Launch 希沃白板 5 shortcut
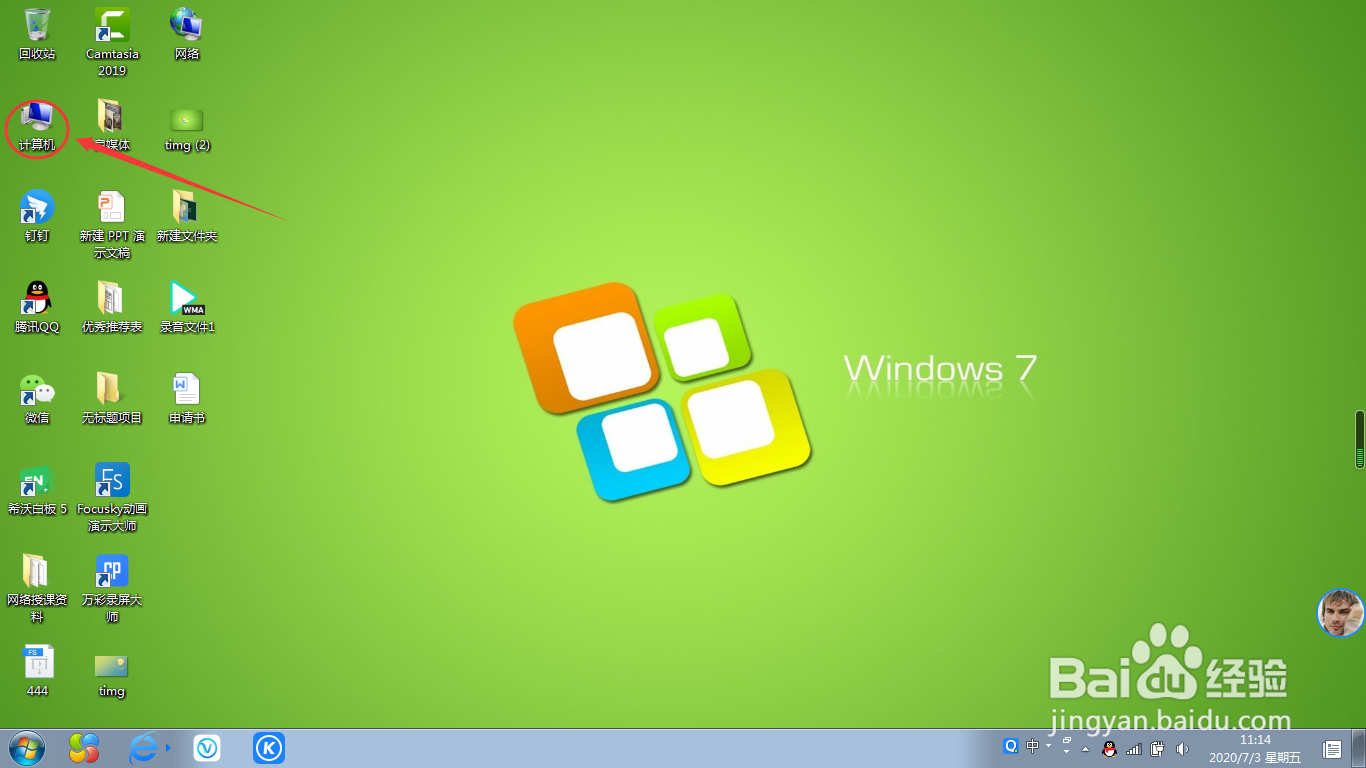The width and height of the screenshot is (1366, 768). coord(37,489)
